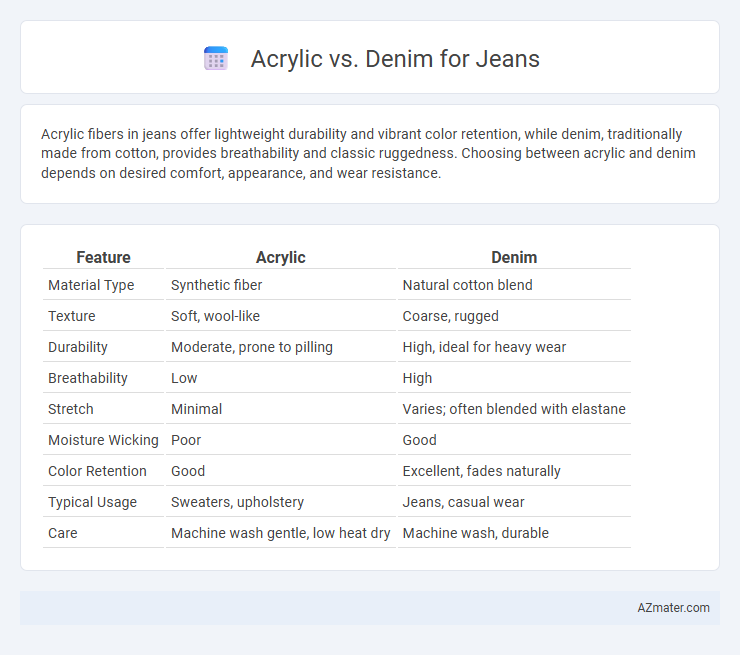Click the "Texture" row label
740x655 pixels.
72,316
